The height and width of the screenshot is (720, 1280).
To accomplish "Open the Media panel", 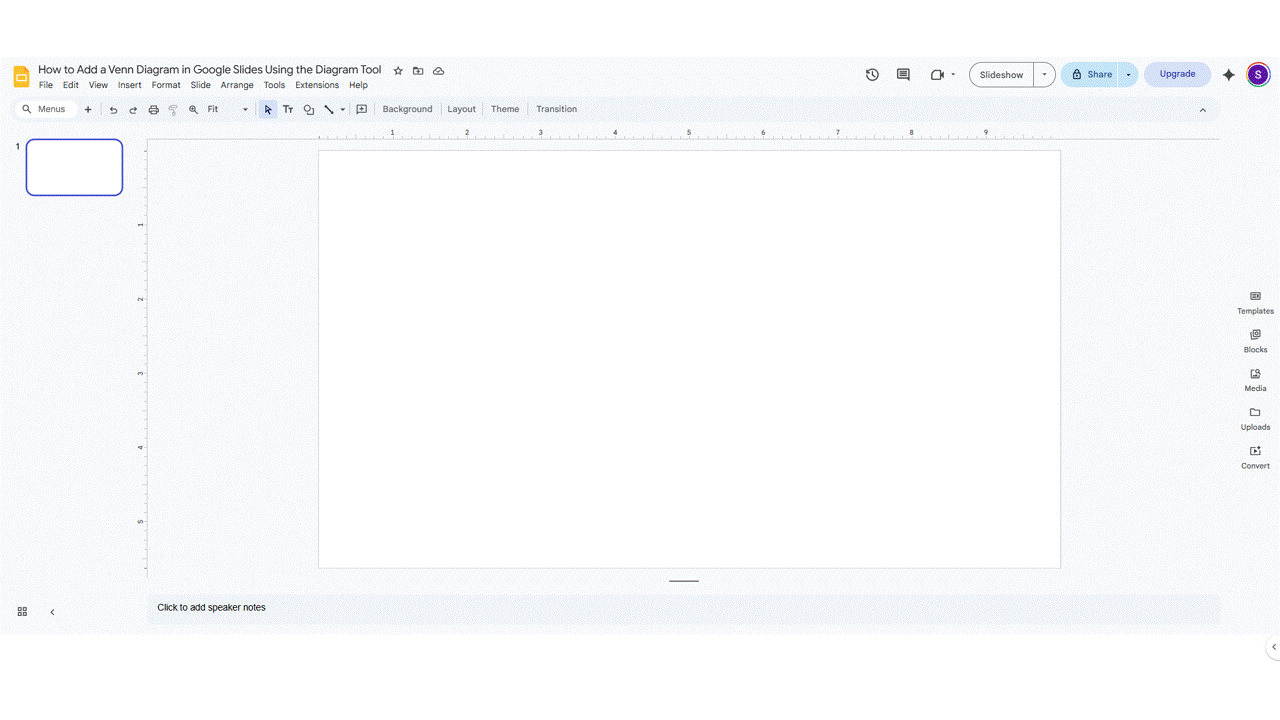I will click(x=1255, y=380).
